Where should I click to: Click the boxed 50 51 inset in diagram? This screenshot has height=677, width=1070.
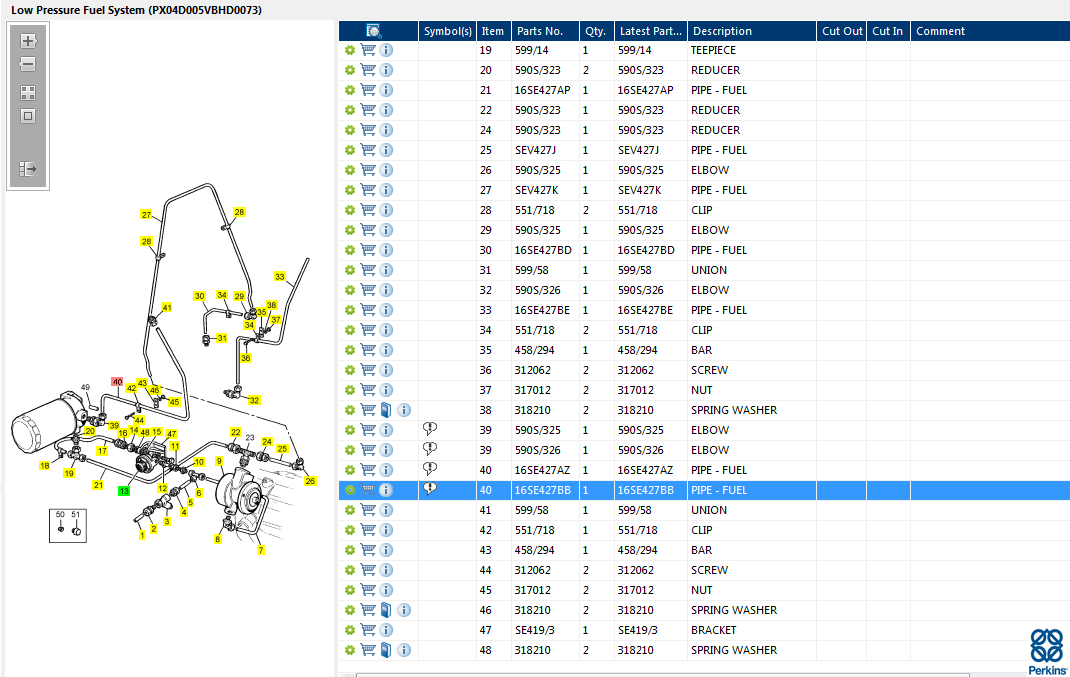[68, 525]
